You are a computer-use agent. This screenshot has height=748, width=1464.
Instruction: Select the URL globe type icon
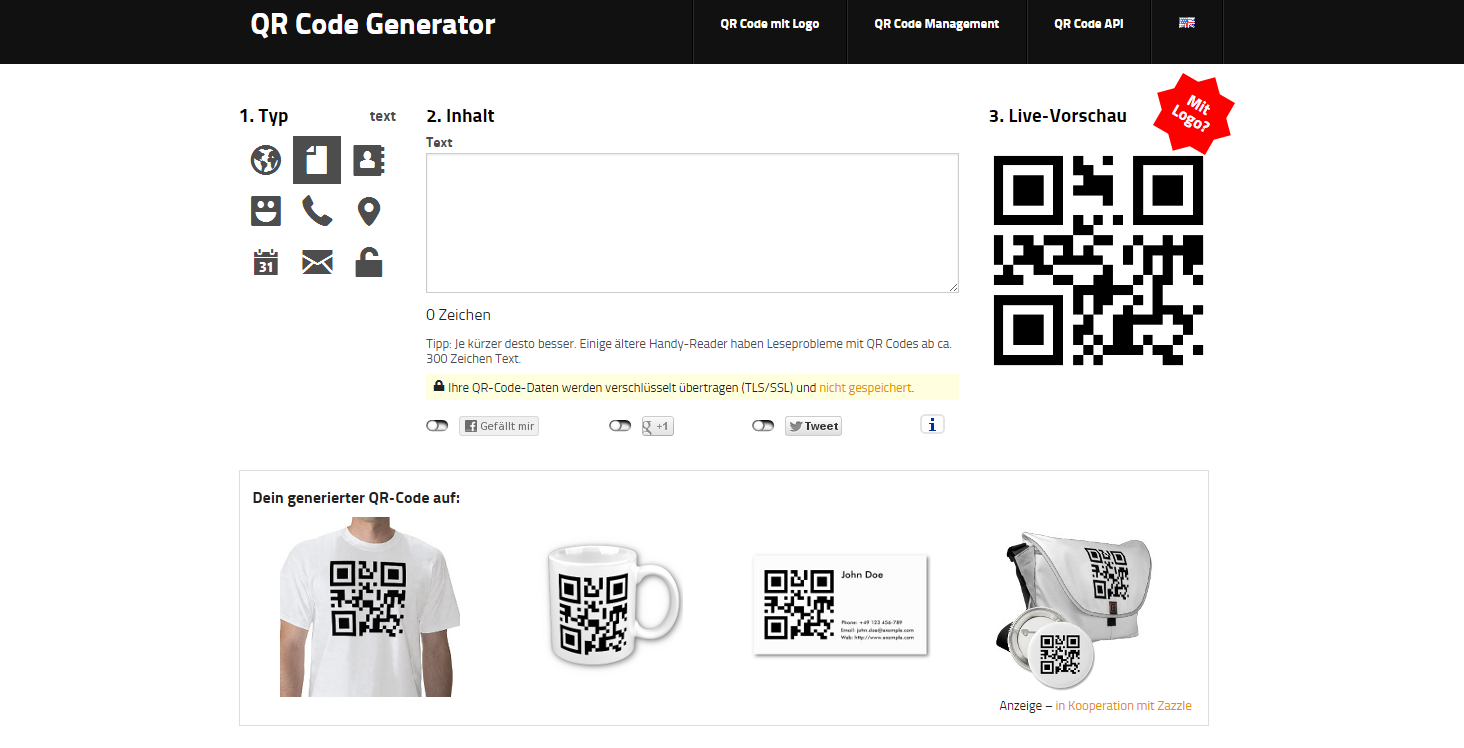click(x=266, y=160)
